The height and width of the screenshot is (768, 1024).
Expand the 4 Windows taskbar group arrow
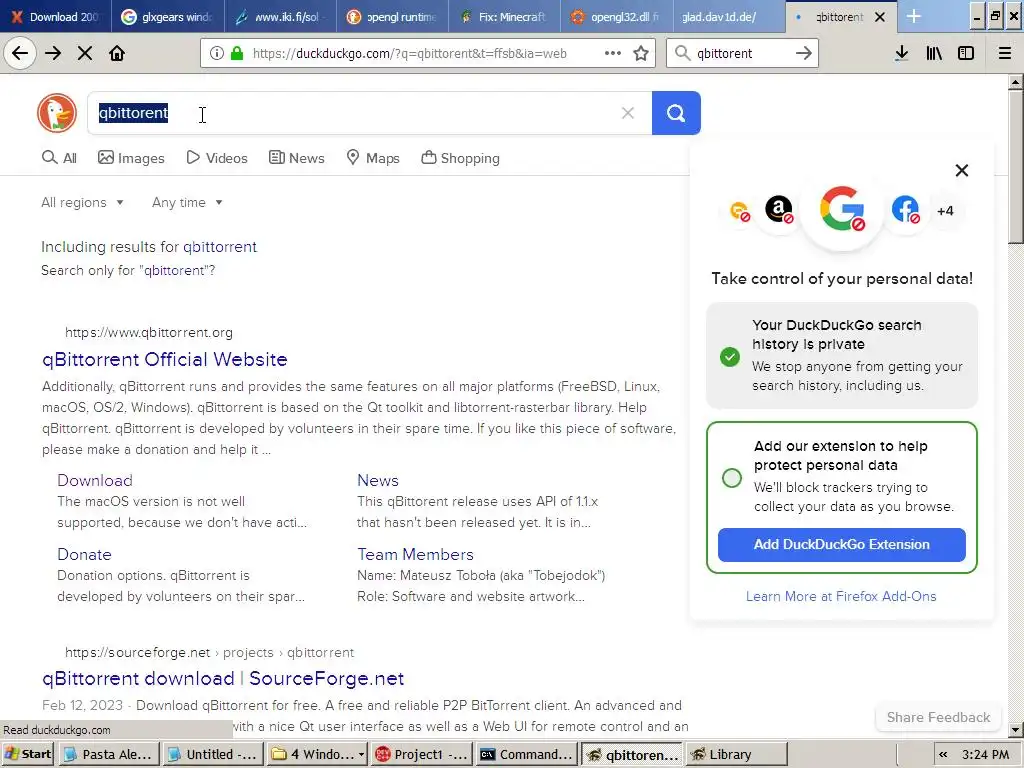[x=361, y=754]
